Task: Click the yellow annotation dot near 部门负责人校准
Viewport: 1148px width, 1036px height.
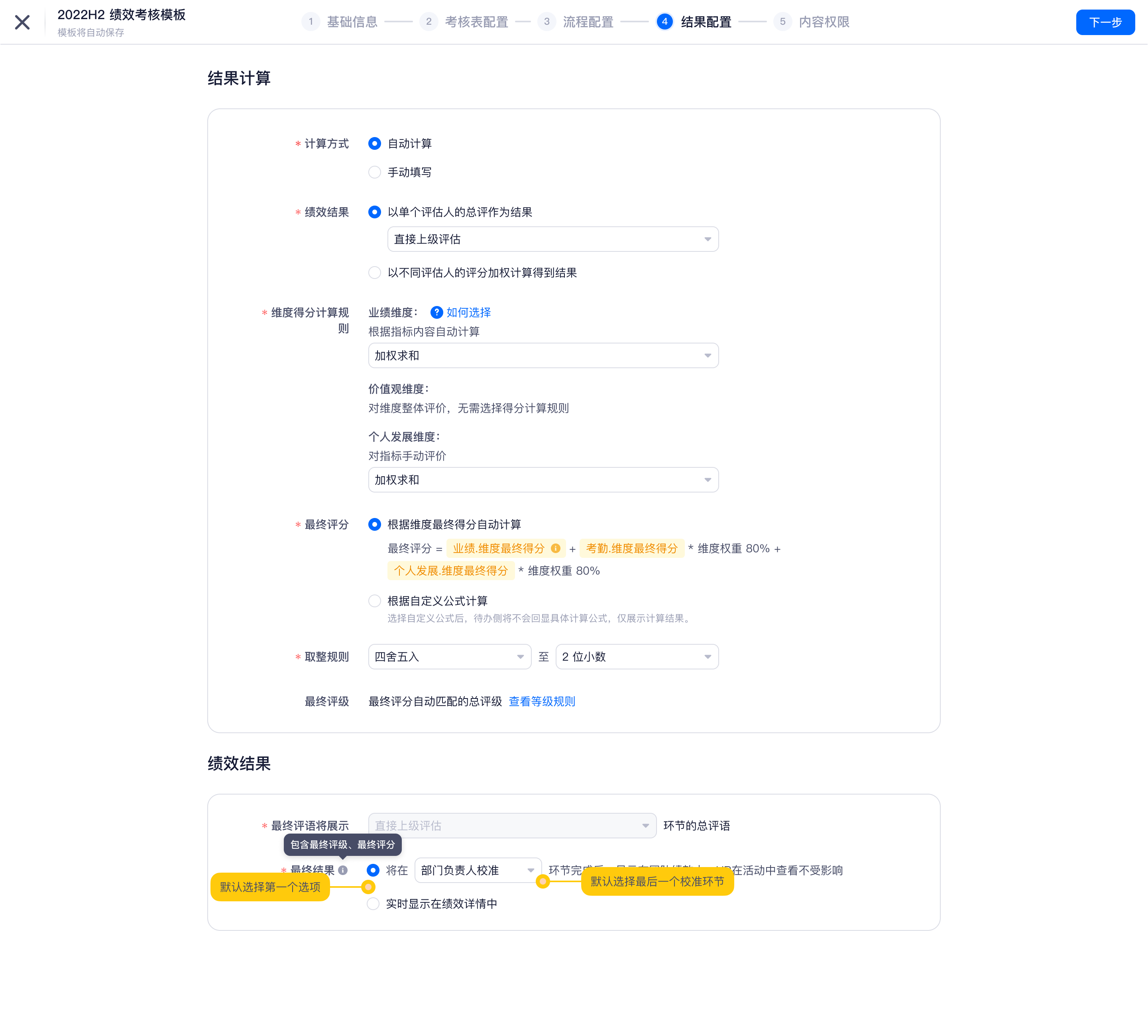Action: [x=543, y=882]
